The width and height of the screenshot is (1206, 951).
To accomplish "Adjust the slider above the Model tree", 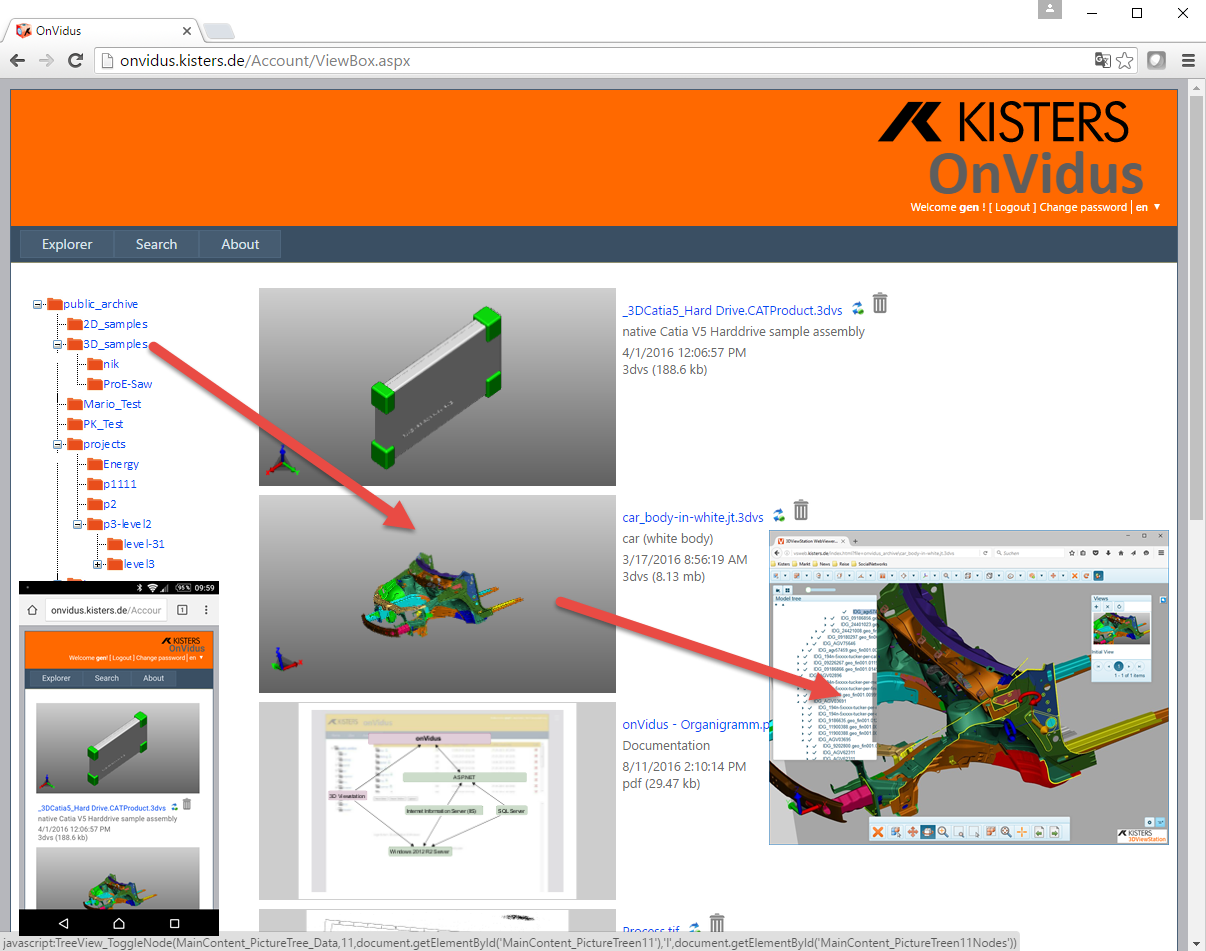I will [x=820, y=590].
